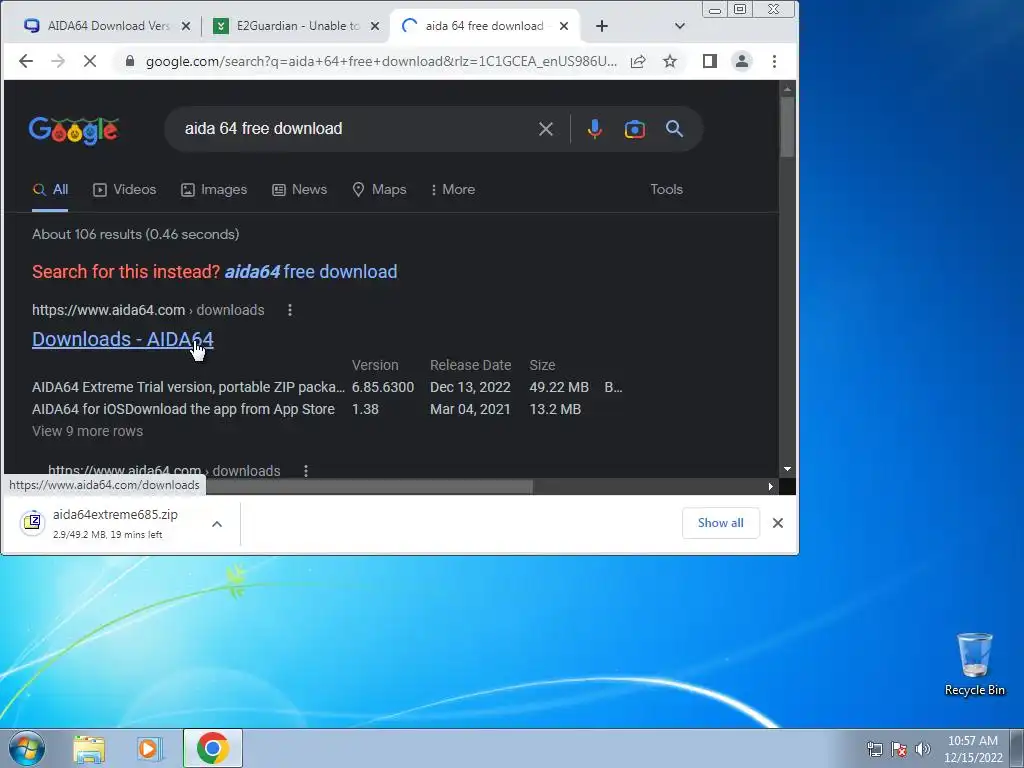This screenshot has width=1024, height=768.
Task: Switch to Images results
Action: [214, 189]
